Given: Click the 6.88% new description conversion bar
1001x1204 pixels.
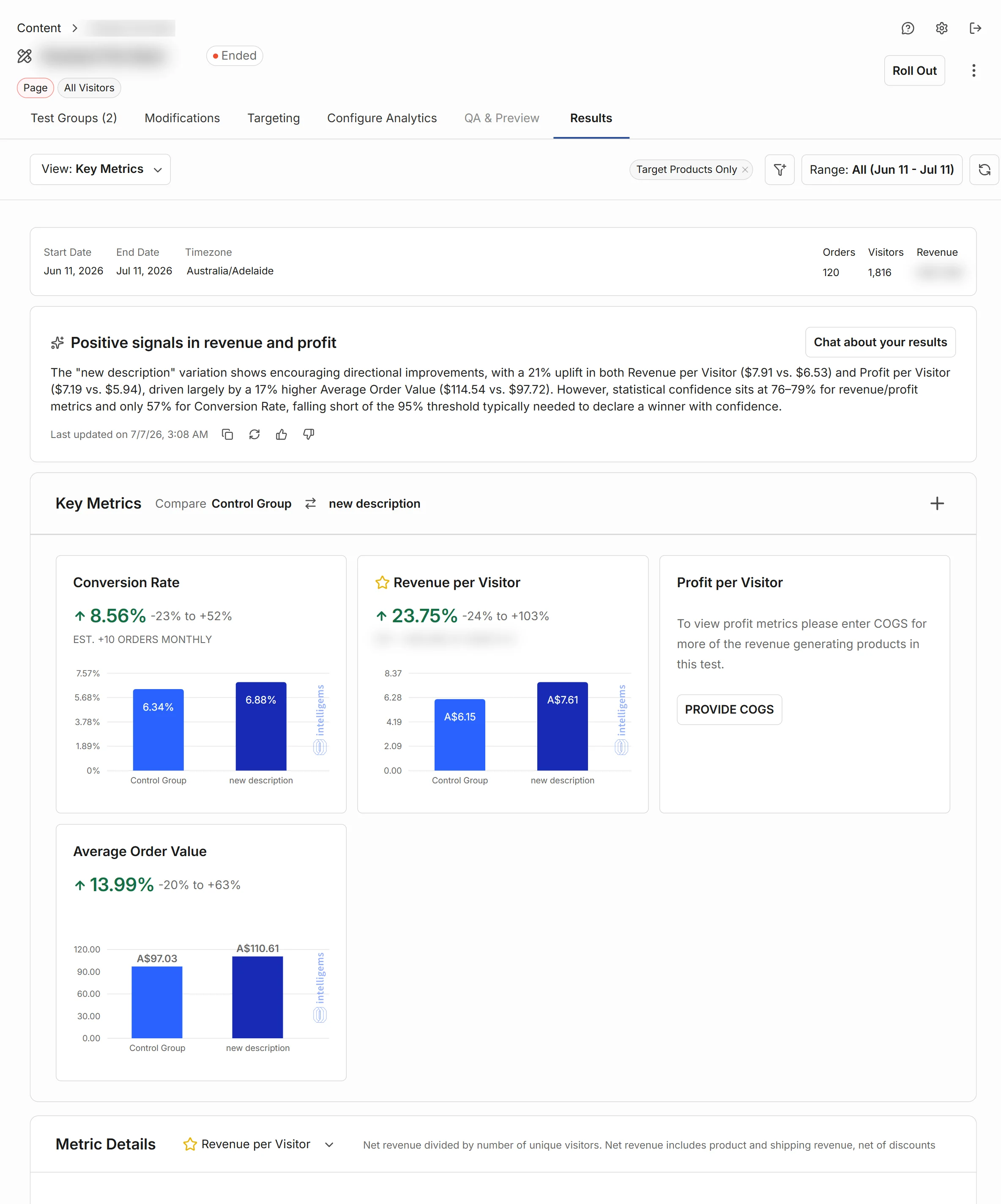Looking at the screenshot, I should [261, 726].
